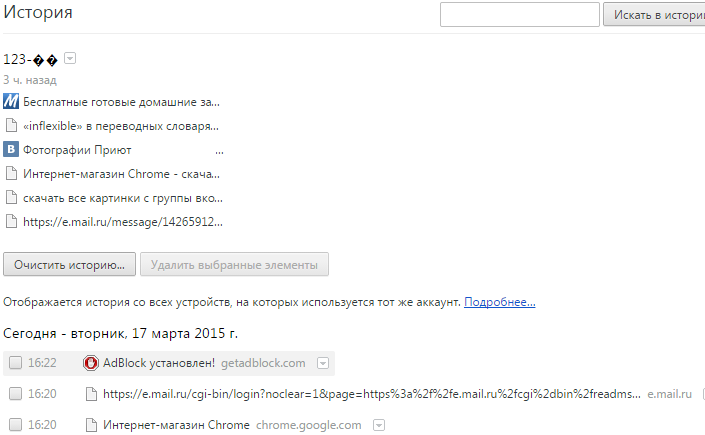The image size is (705, 435).
Task: Click page icon of the 16:20 e.mail.ru login entry
Action: (x=91, y=394)
